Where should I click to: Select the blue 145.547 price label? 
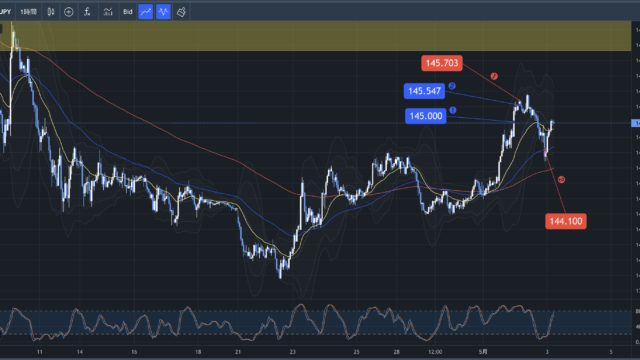(424, 91)
